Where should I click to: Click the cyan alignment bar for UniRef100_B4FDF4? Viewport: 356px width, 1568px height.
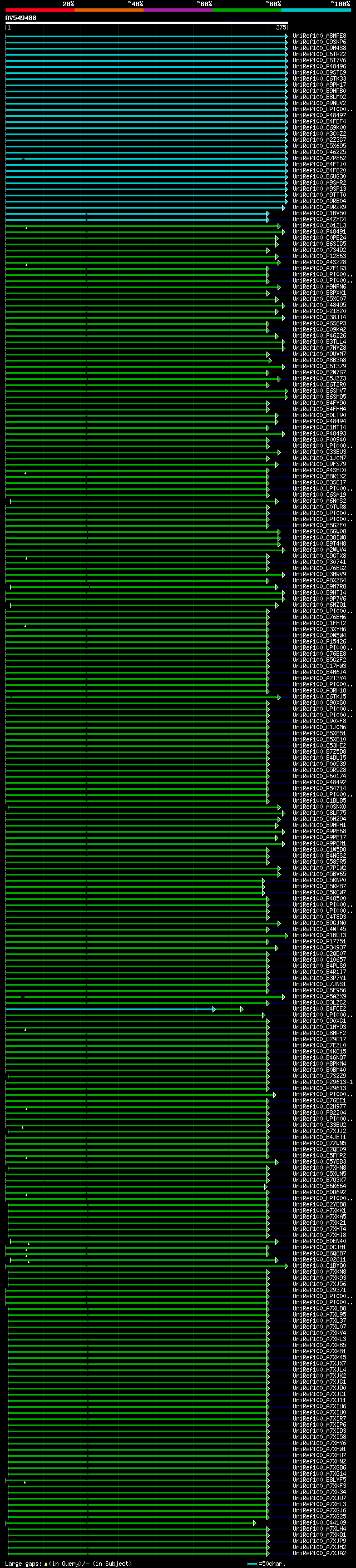pos(147,122)
